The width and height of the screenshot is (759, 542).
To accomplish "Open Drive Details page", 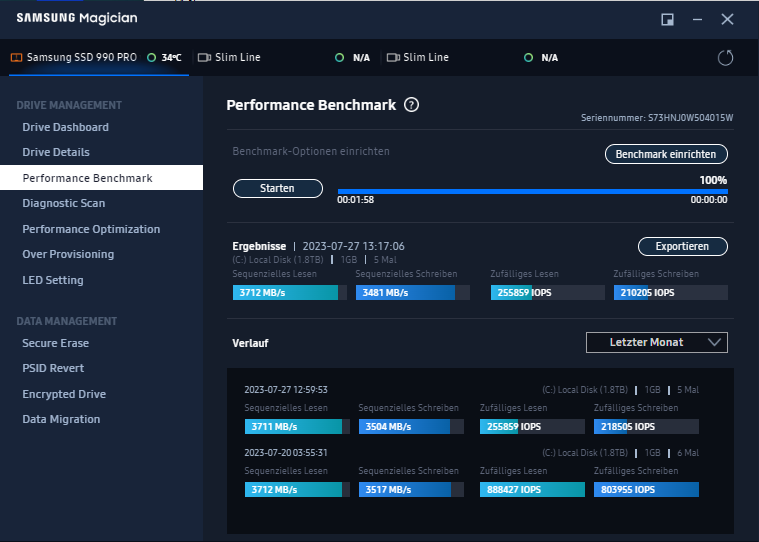I will pyautogui.click(x=56, y=152).
